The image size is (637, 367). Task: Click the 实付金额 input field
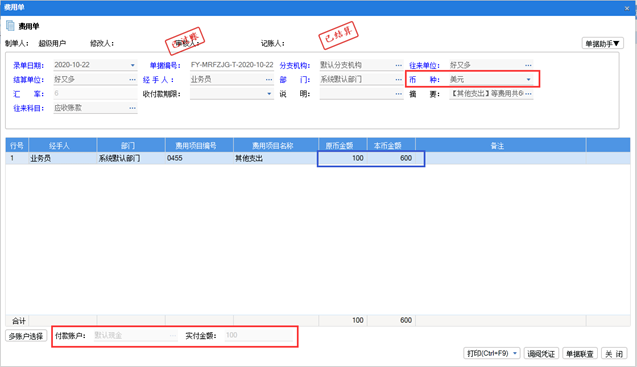259,335
